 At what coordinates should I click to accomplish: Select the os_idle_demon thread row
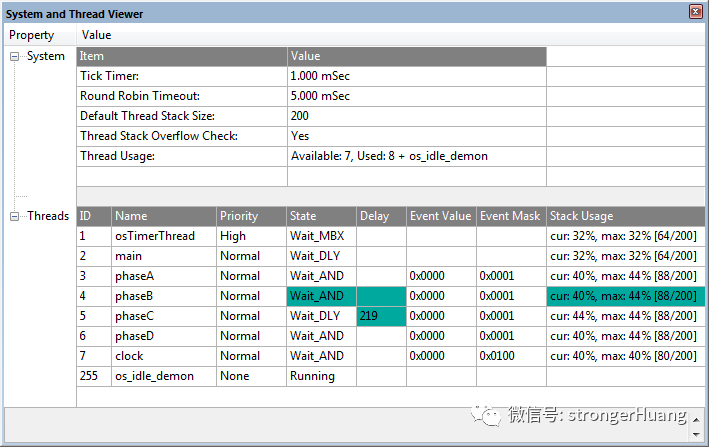tap(391, 376)
